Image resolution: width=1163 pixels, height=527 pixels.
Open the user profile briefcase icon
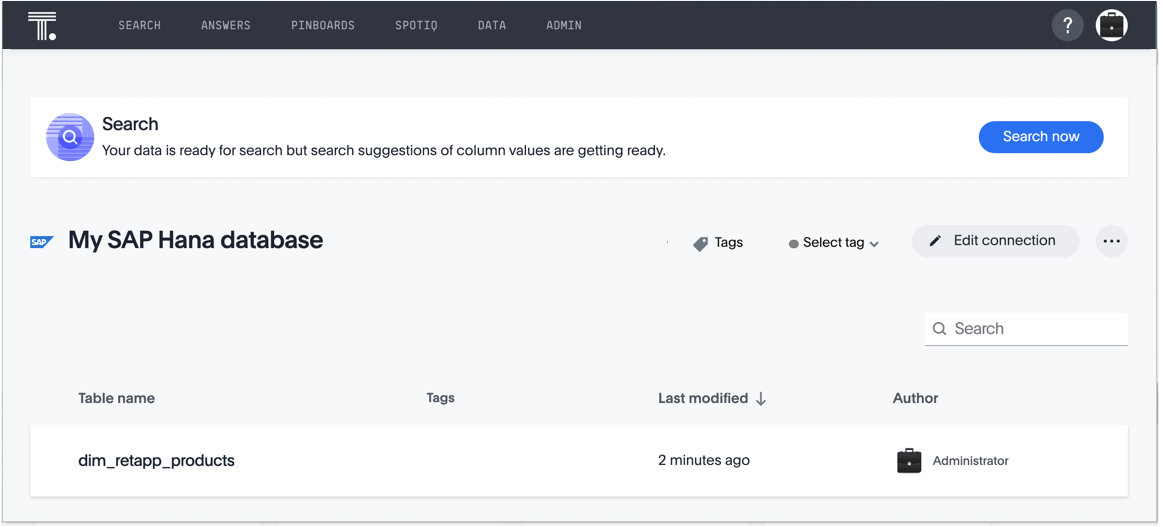click(x=1111, y=25)
